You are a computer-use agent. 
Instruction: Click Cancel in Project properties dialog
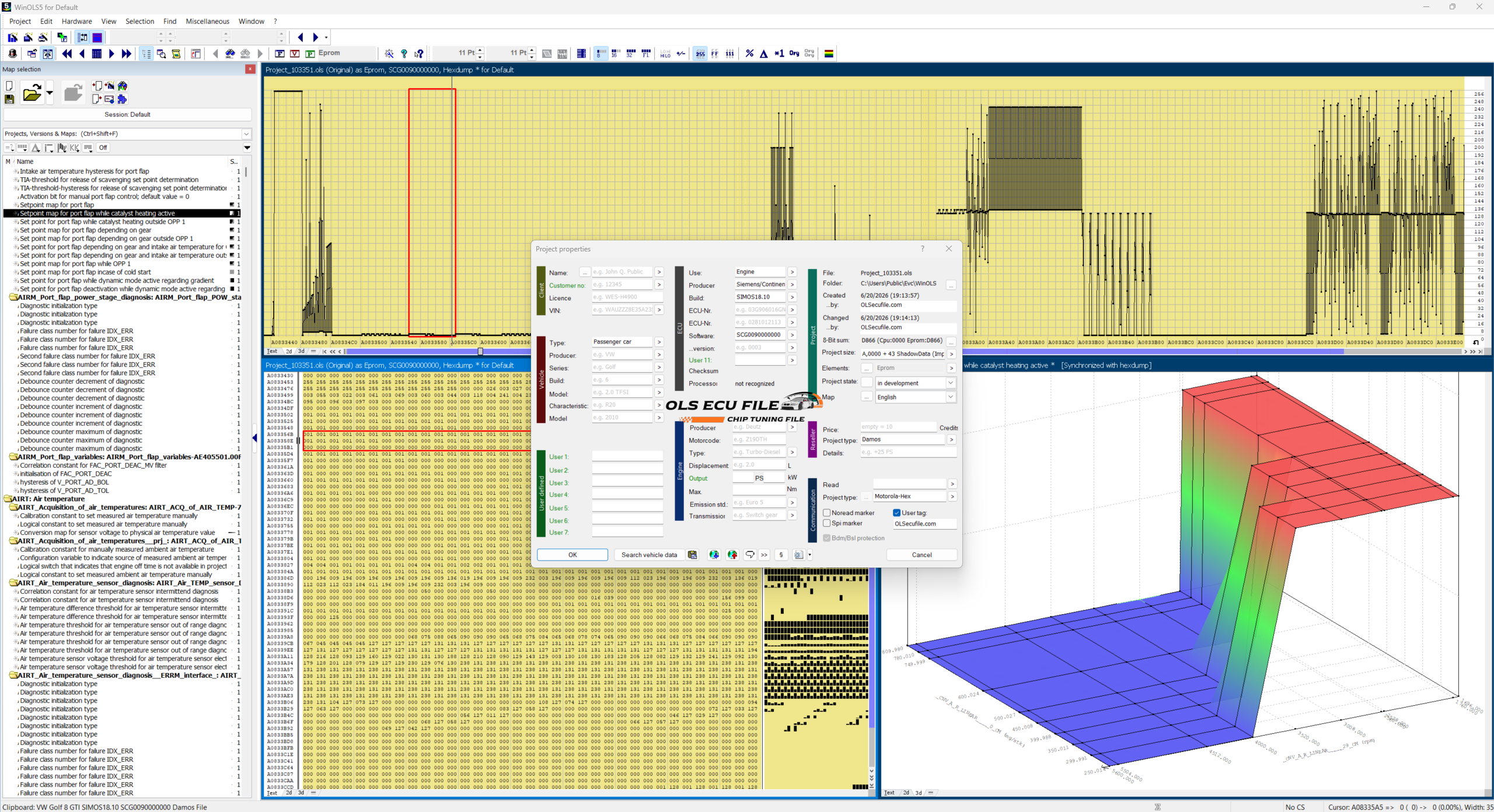(x=921, y=555)
